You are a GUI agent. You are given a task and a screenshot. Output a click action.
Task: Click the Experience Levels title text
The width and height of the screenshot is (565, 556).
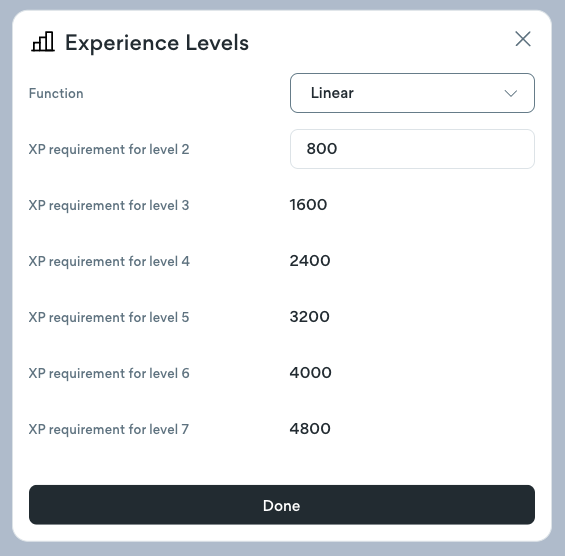(157, 43)
